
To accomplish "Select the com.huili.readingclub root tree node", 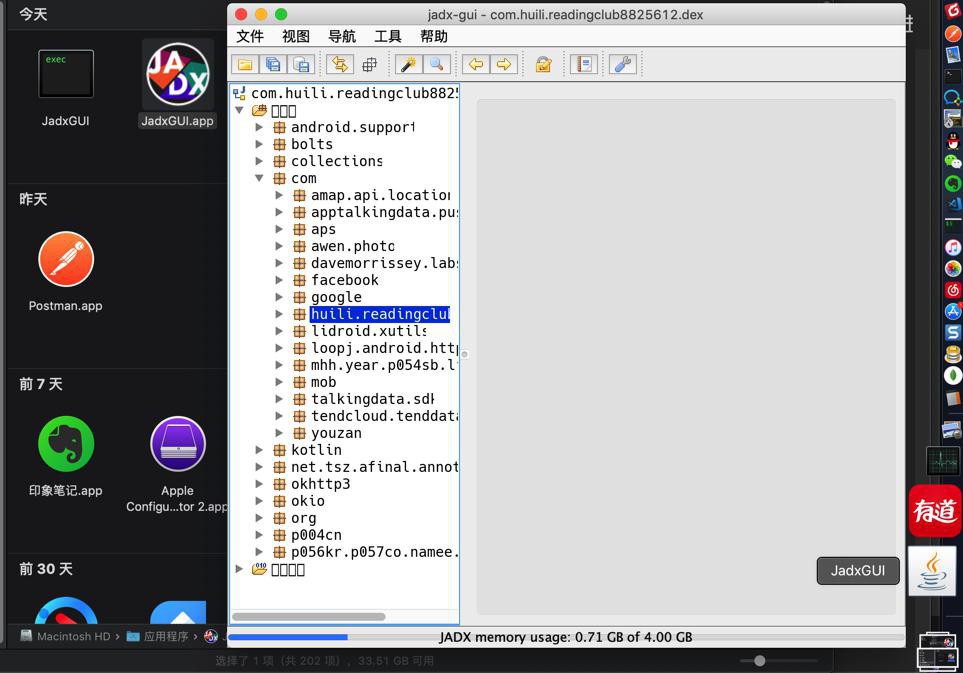I will (346, 93).
